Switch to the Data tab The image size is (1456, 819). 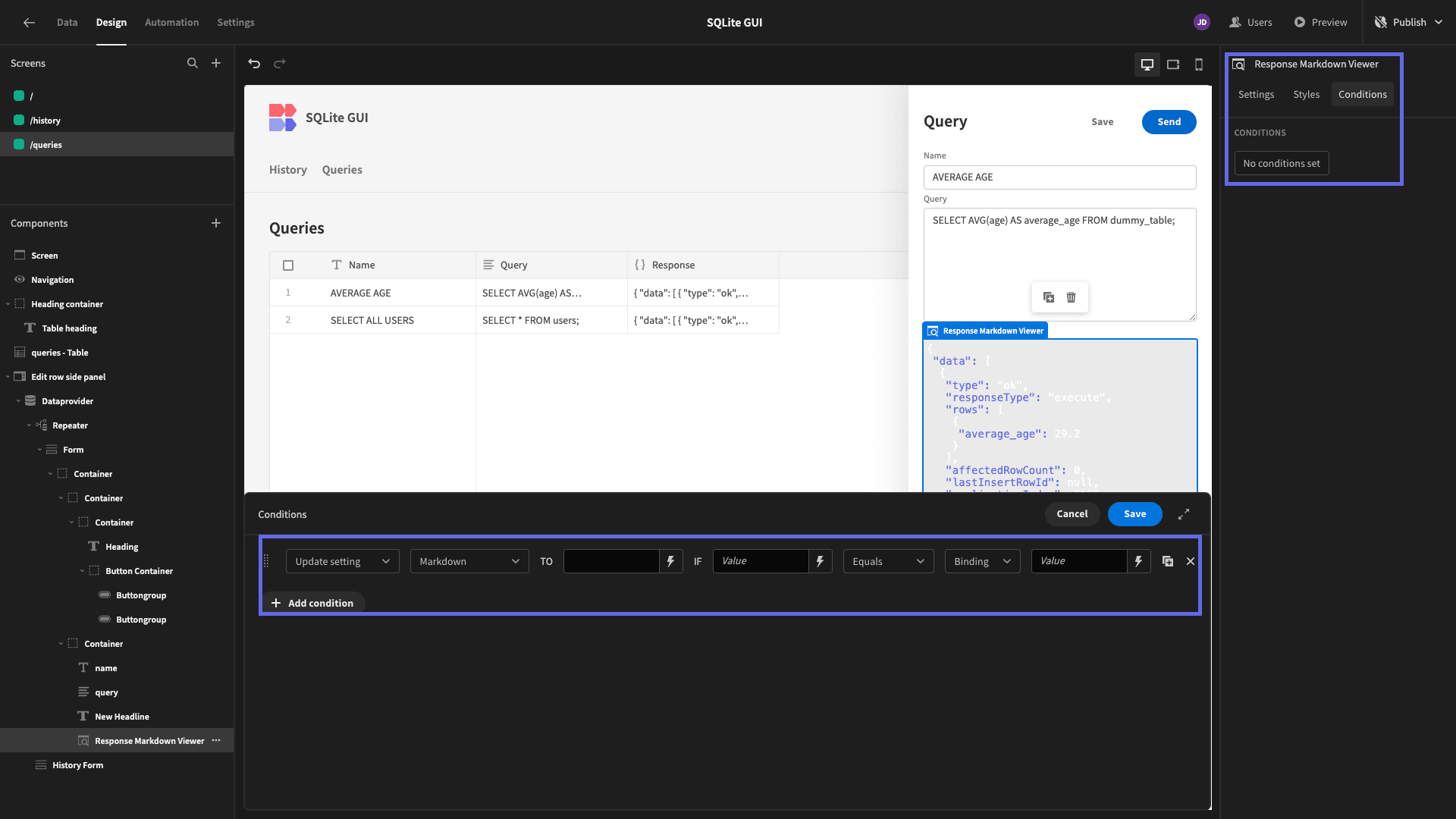(x=67, y=22)
